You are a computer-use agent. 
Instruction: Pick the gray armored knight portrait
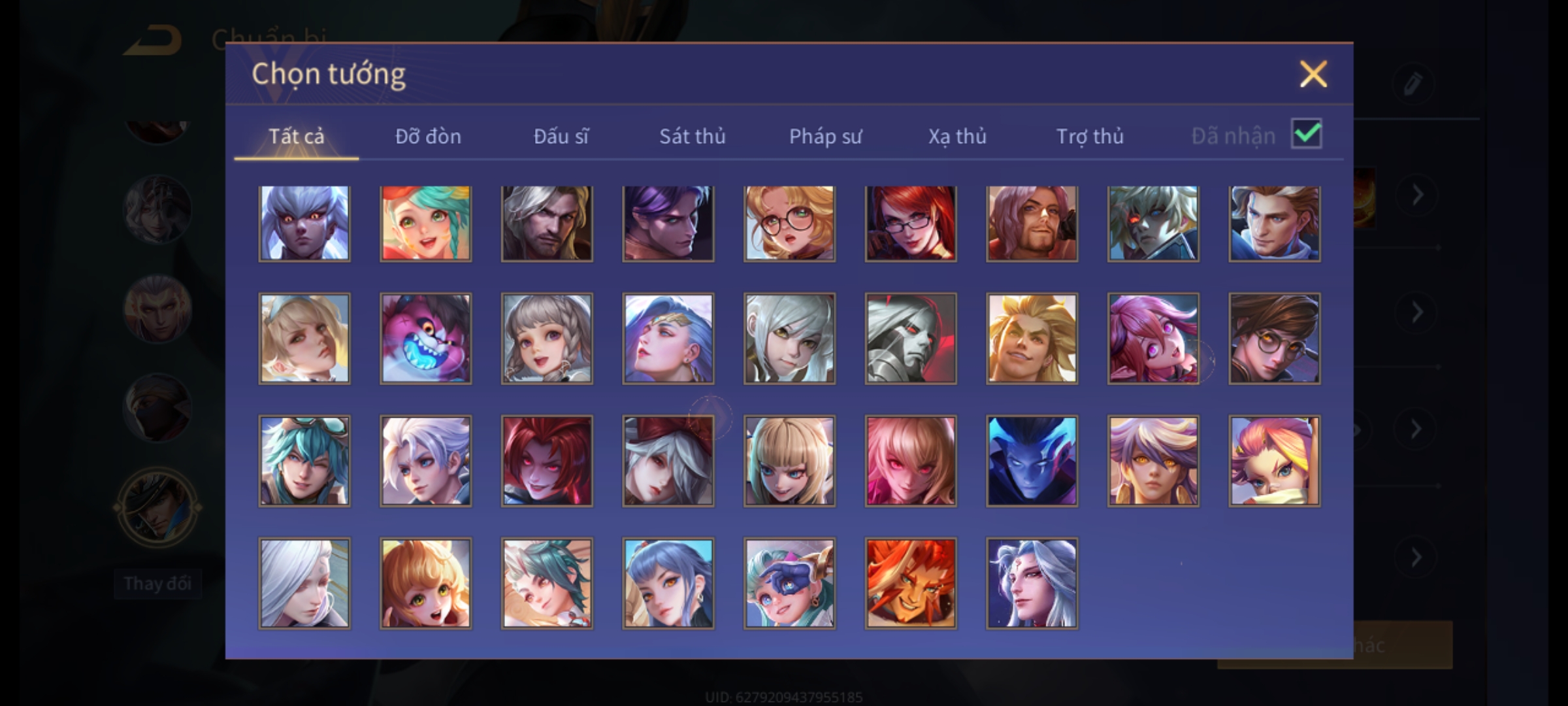coord(911,339)
